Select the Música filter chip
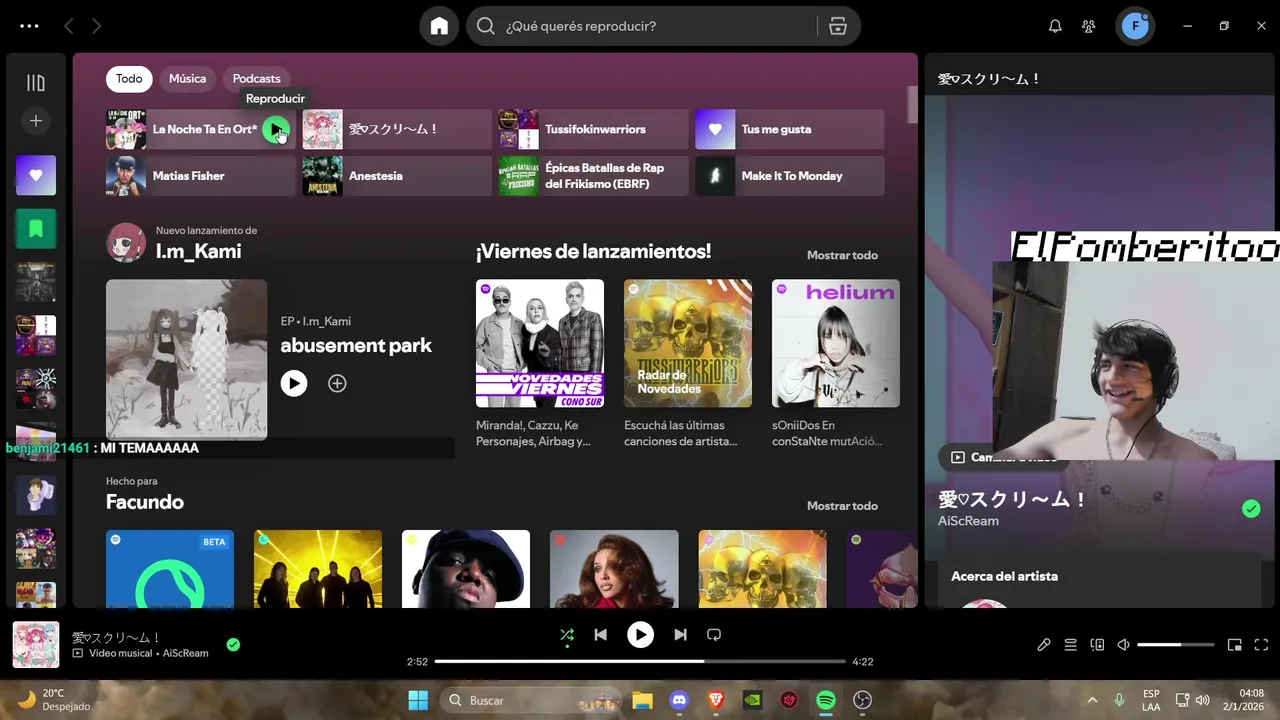The height and width of the screenshot is (720, 1280). (187, 79)
